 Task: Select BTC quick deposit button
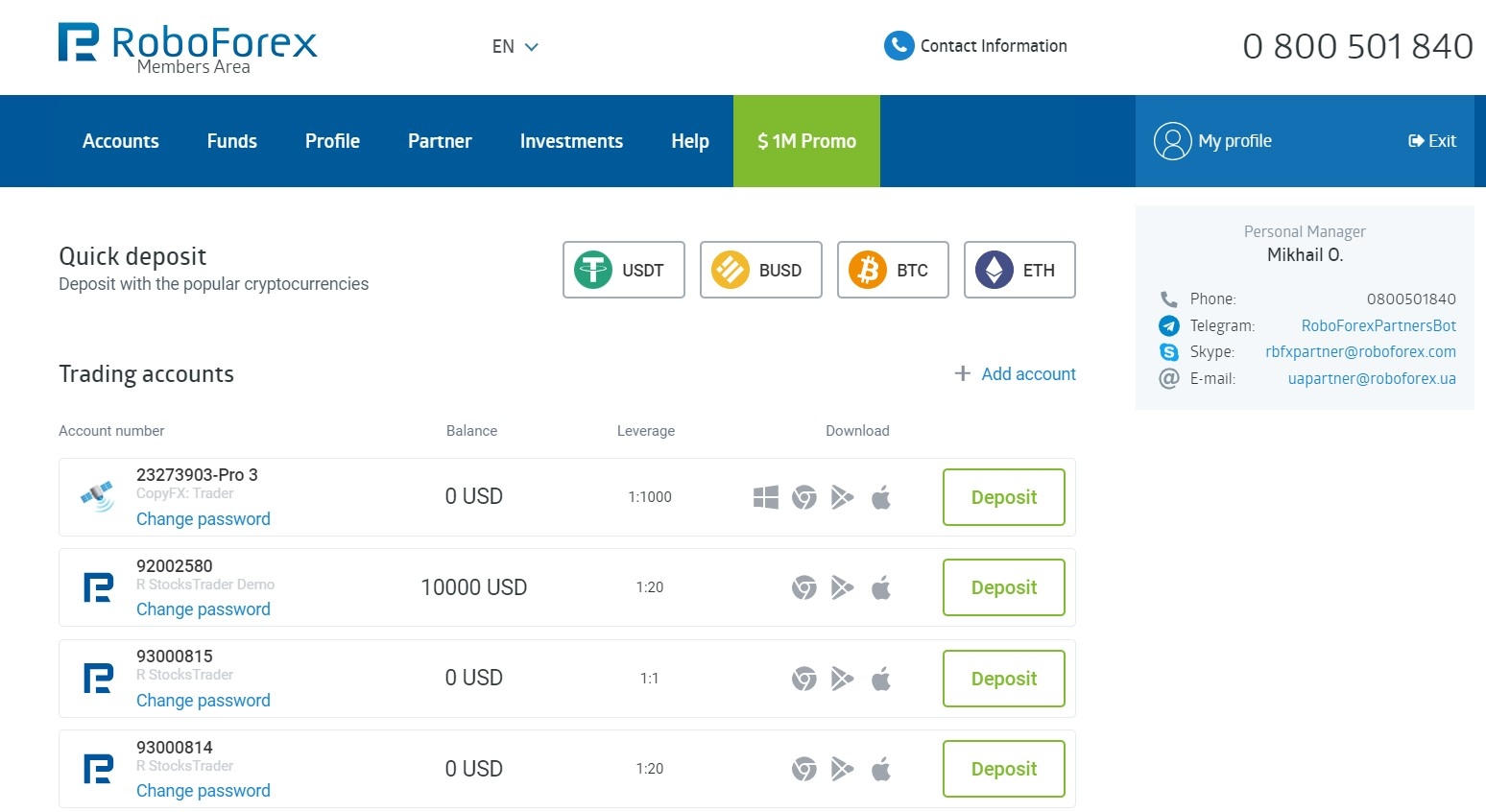pyautogui.click(x=893, y=270)
